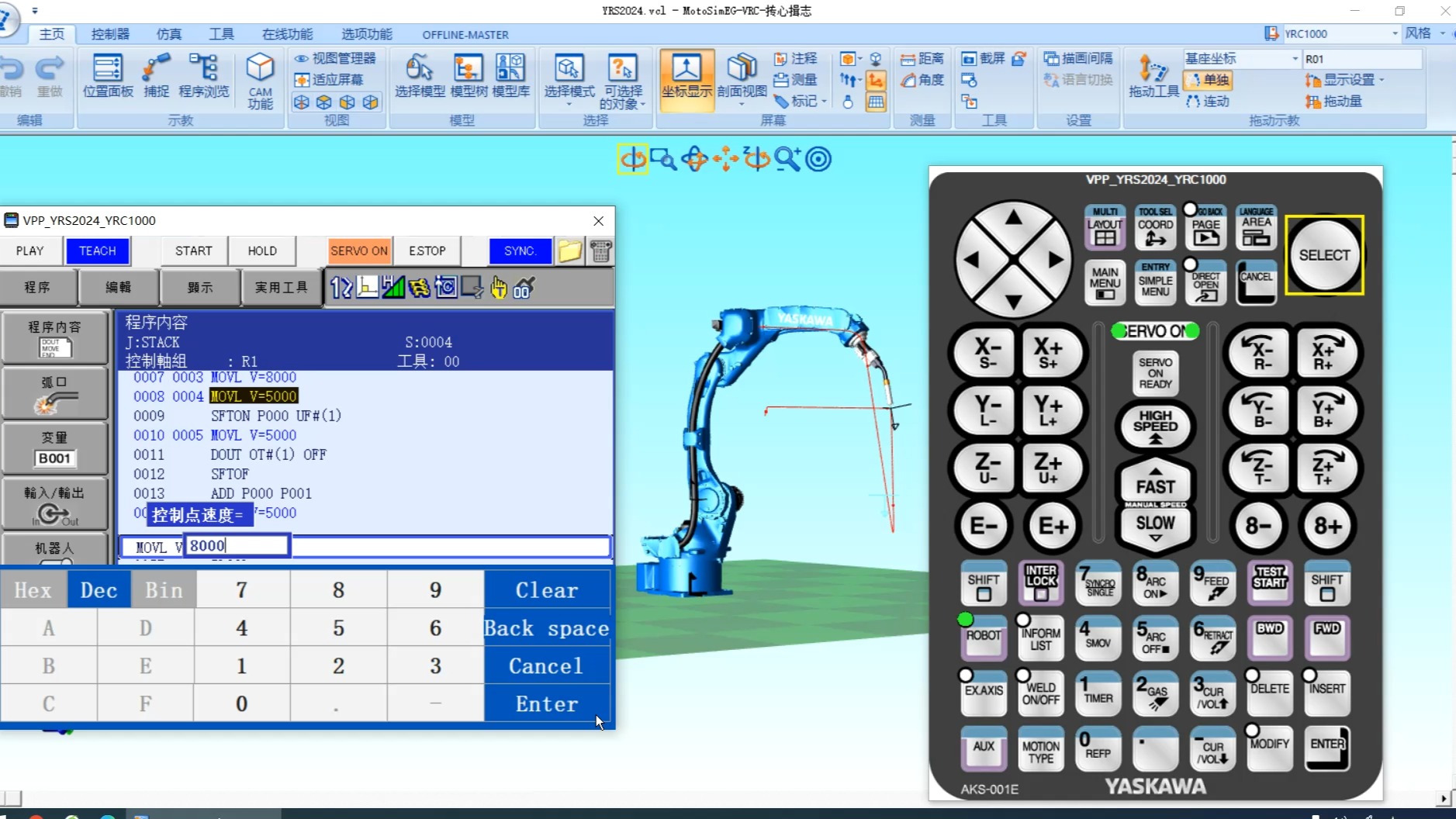Click the target view icon in viewport toolbar
Viewport: 1456px width, 819px height.
(818, 159)
